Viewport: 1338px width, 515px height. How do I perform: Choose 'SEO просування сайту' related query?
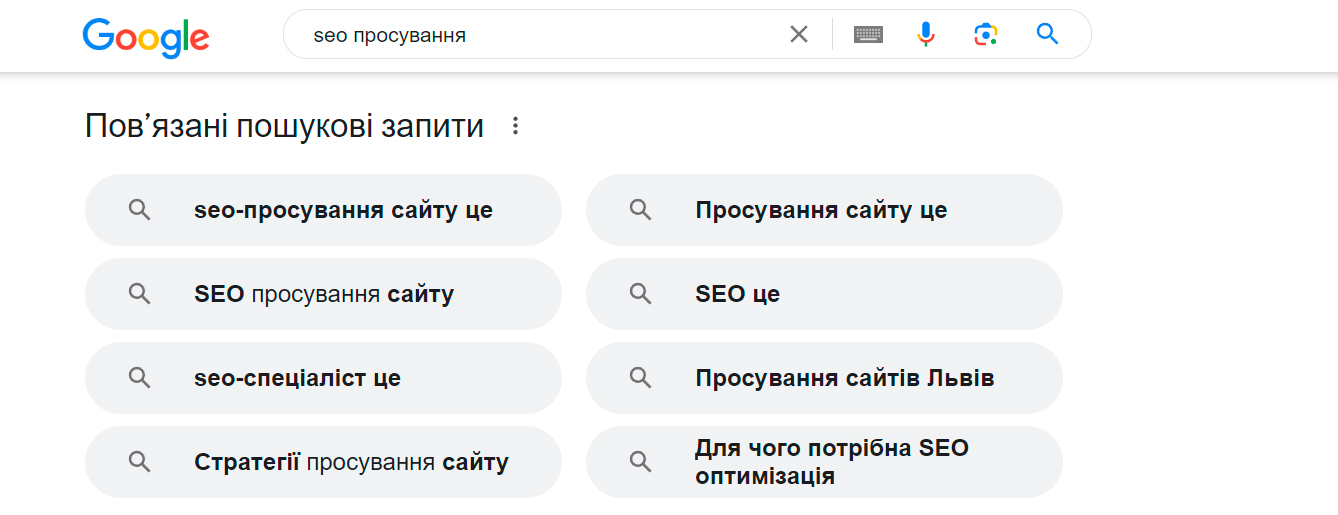pyautogui.click(x=324, y=294)
